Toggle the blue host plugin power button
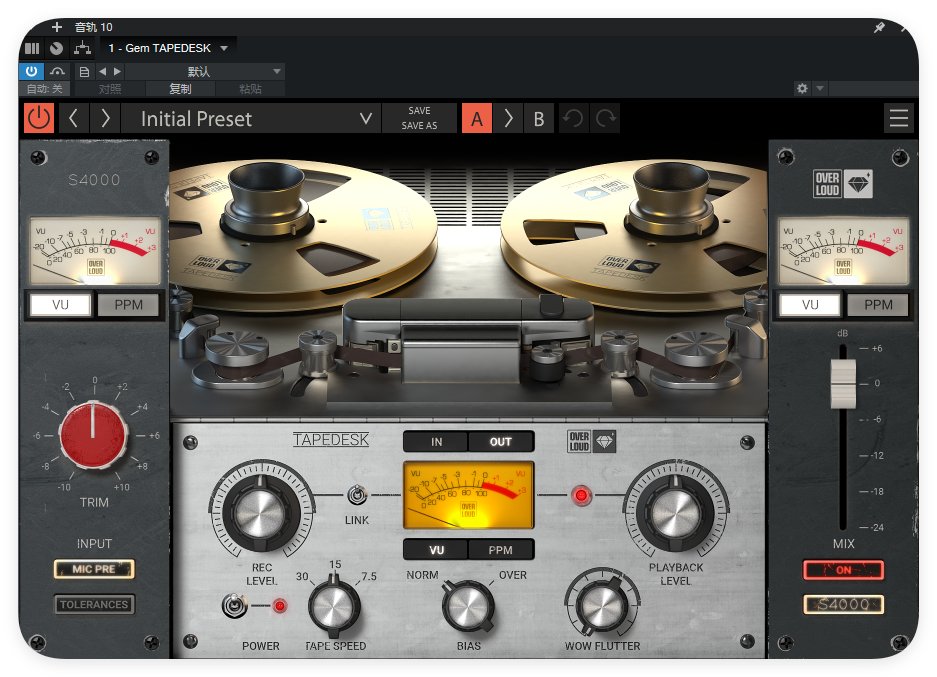 tap(32, 72)
